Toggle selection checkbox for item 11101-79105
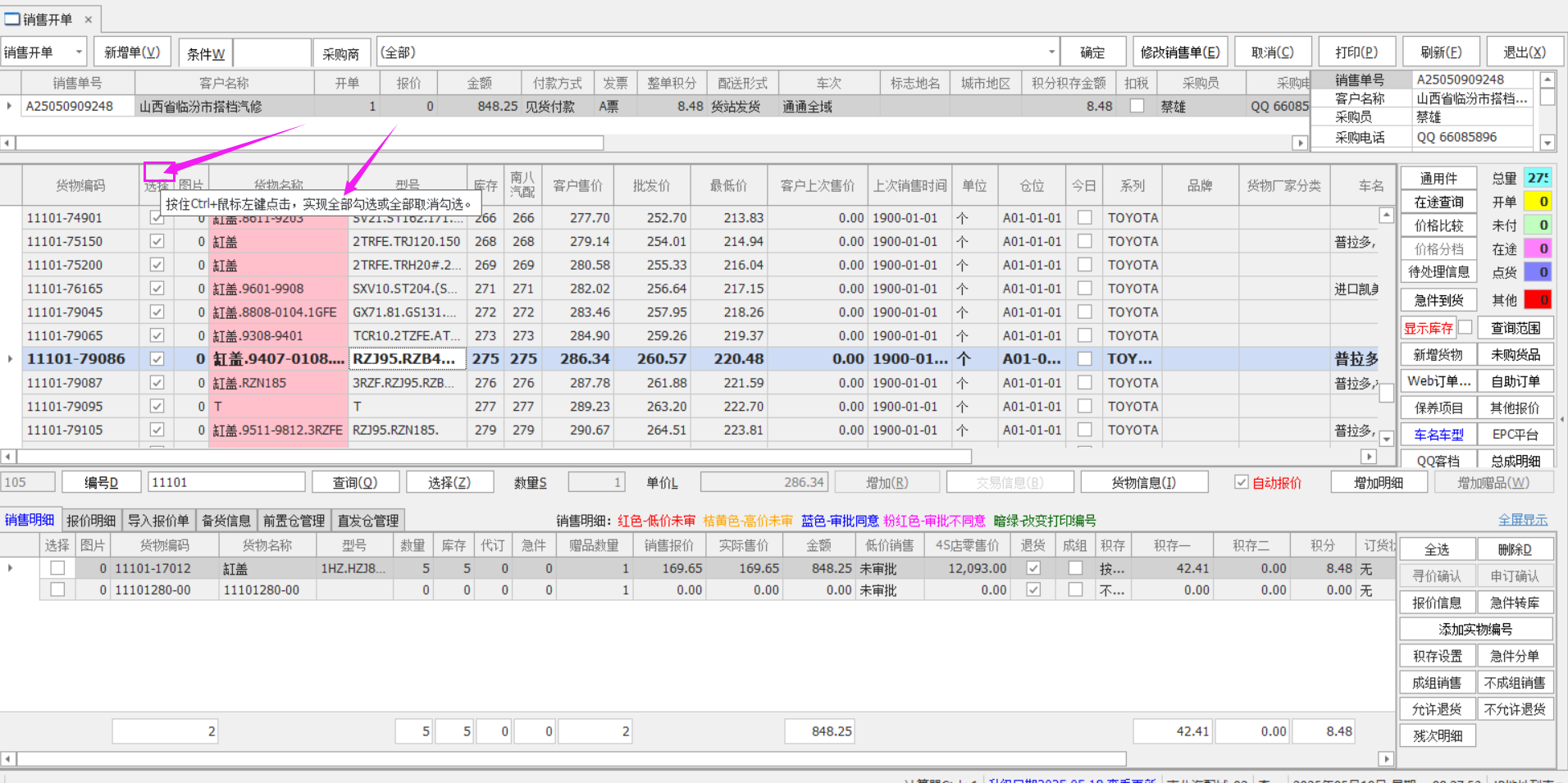This screenshot has height=783, width=1568. (x=157, y=430)
